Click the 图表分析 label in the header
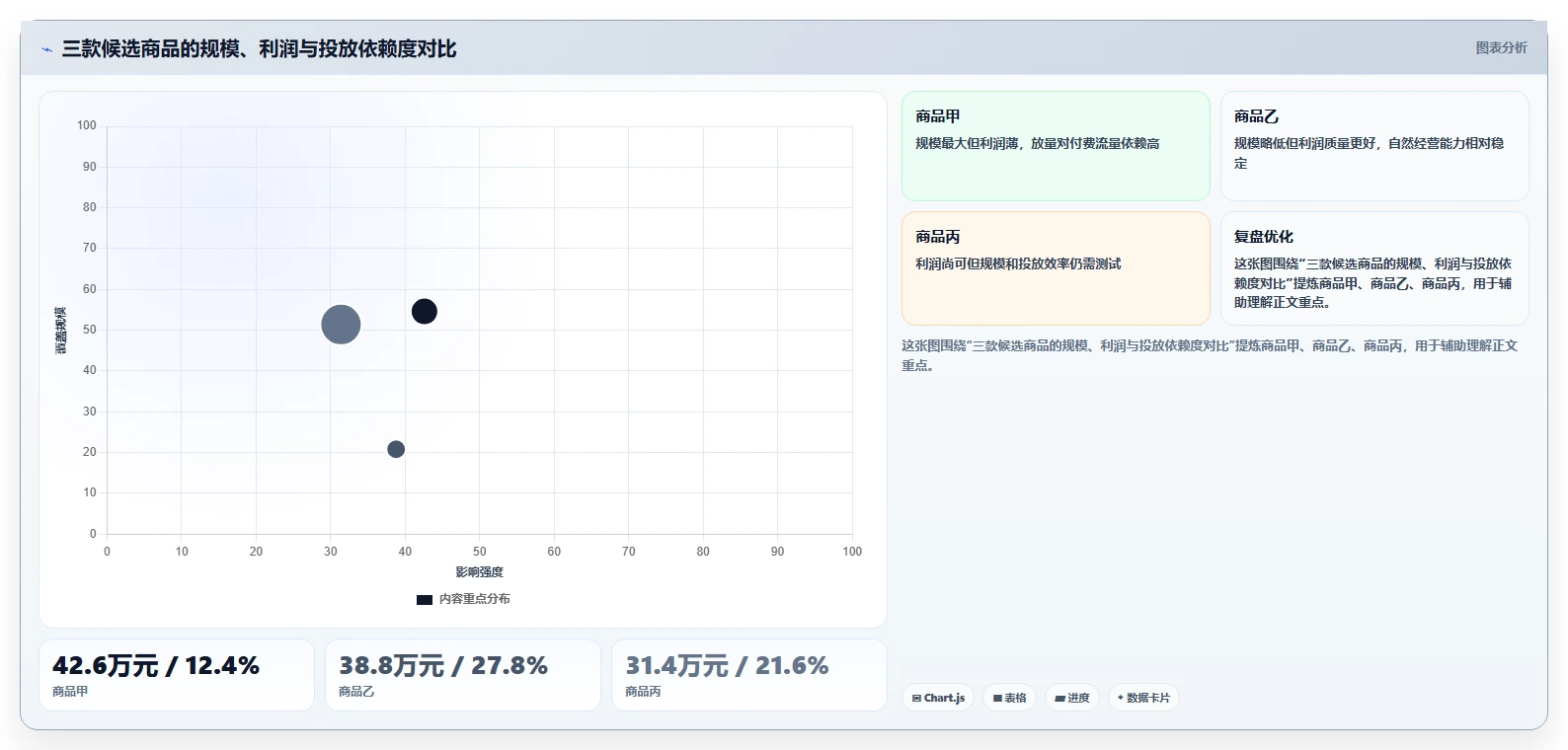The image size is (1568, 750). coord(1501,47)
